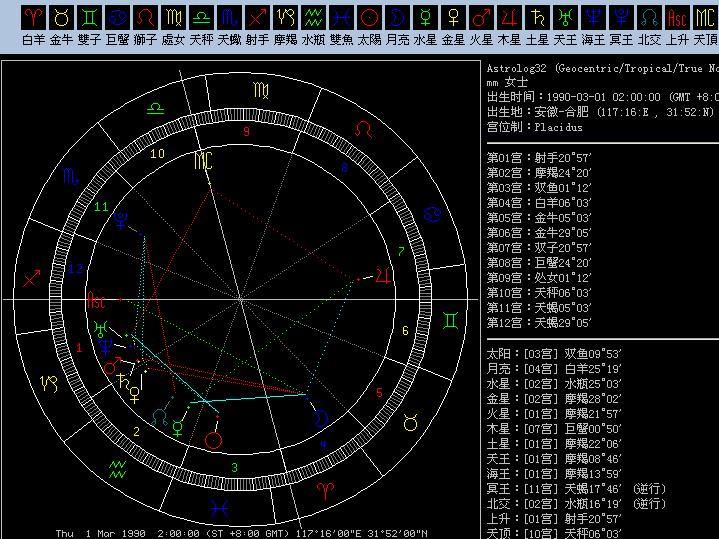
Task: Click the Libra 天秤 legend icon
Action: [x=201, y=17]
